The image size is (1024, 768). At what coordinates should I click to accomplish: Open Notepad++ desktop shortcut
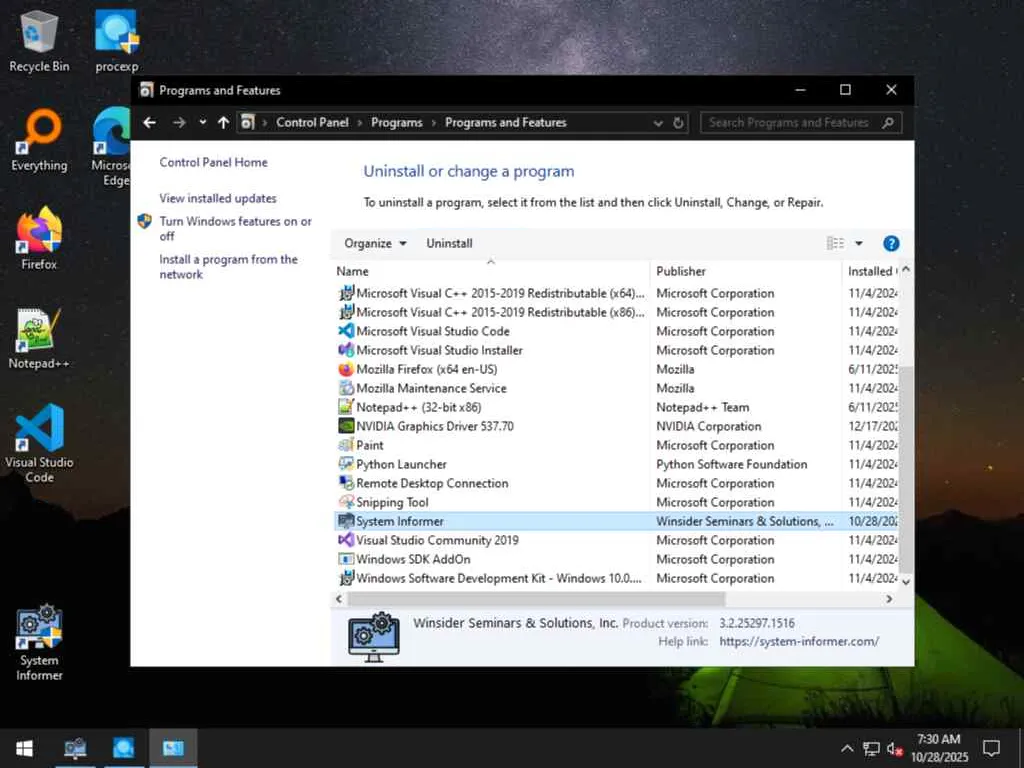(39, 338)
